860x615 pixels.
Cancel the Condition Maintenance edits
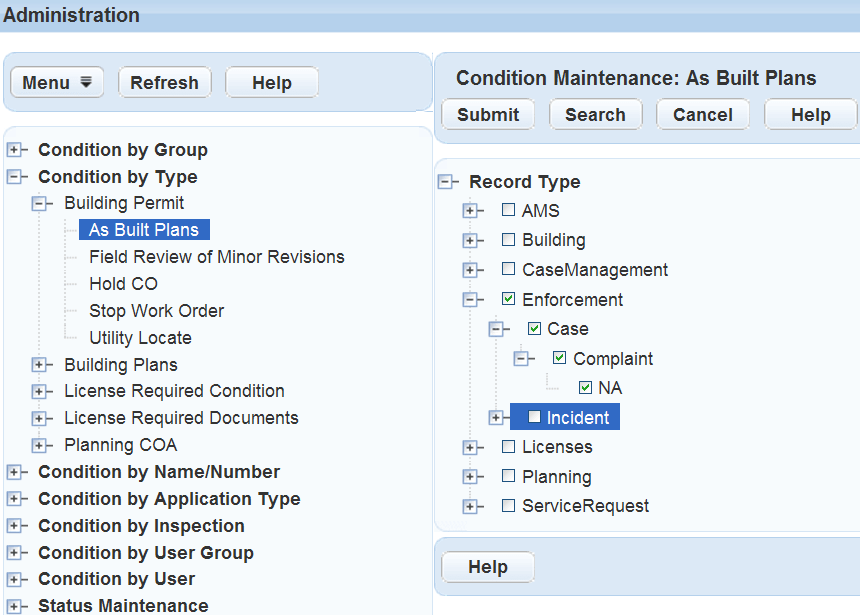pyautogui.click(x=702, y=114)
